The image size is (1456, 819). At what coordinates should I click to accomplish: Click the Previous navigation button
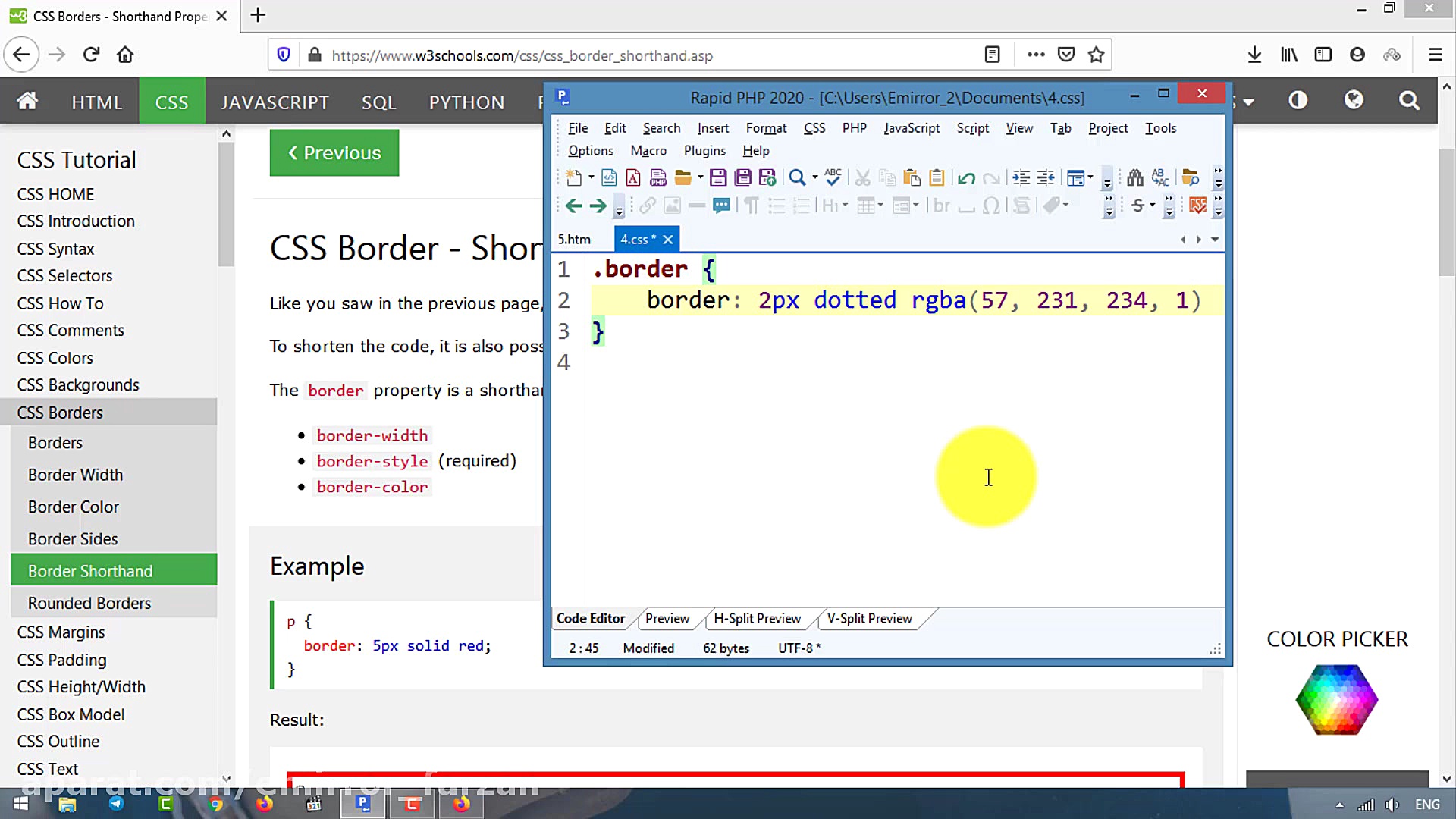(x=334, y=152)
